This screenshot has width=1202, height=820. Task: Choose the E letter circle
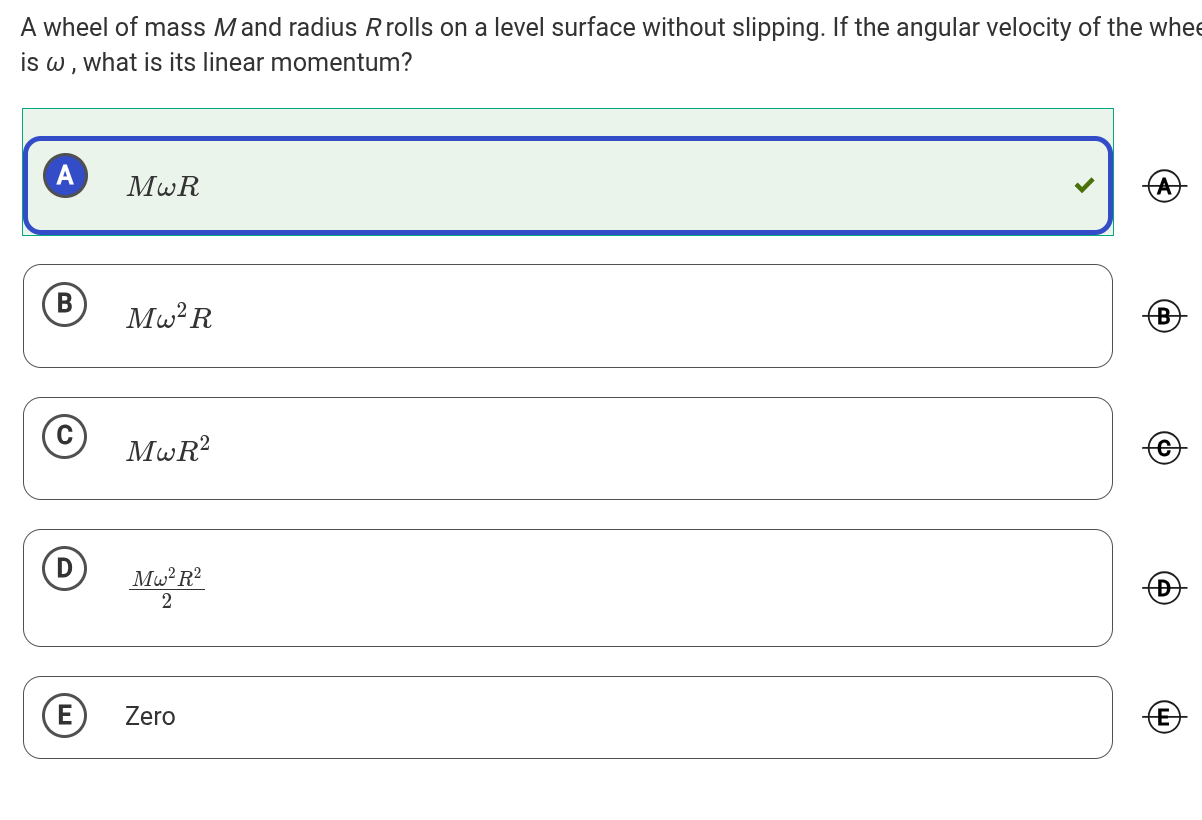click(x=64, y=716)
